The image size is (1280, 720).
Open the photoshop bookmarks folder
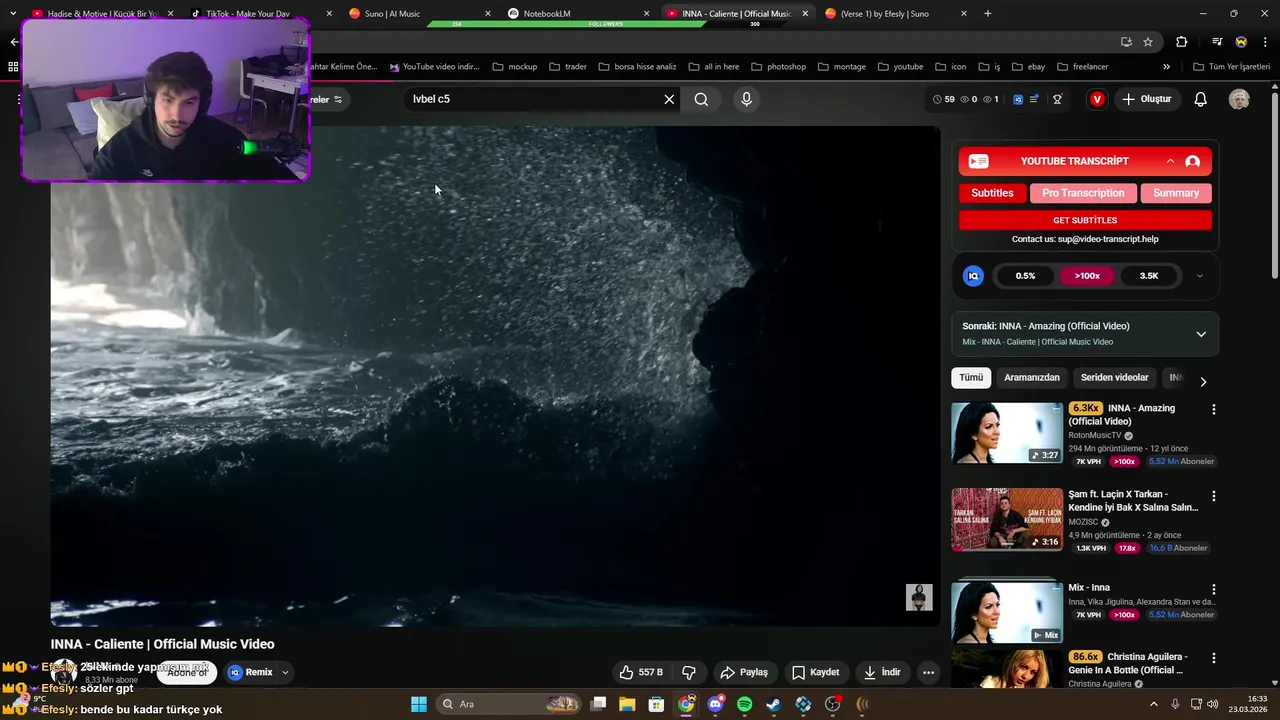pos(778,67)
